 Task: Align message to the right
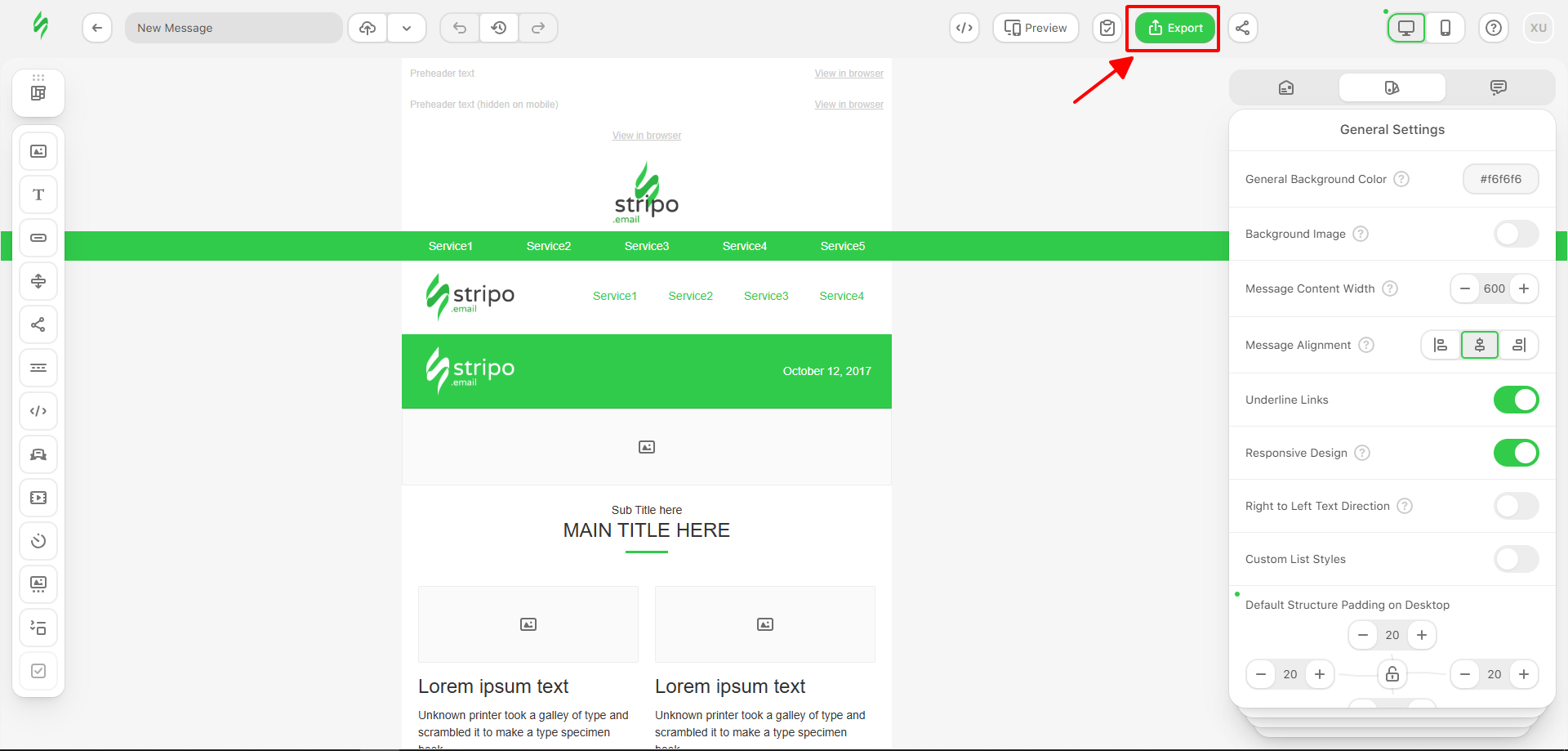click(1519, 345)
